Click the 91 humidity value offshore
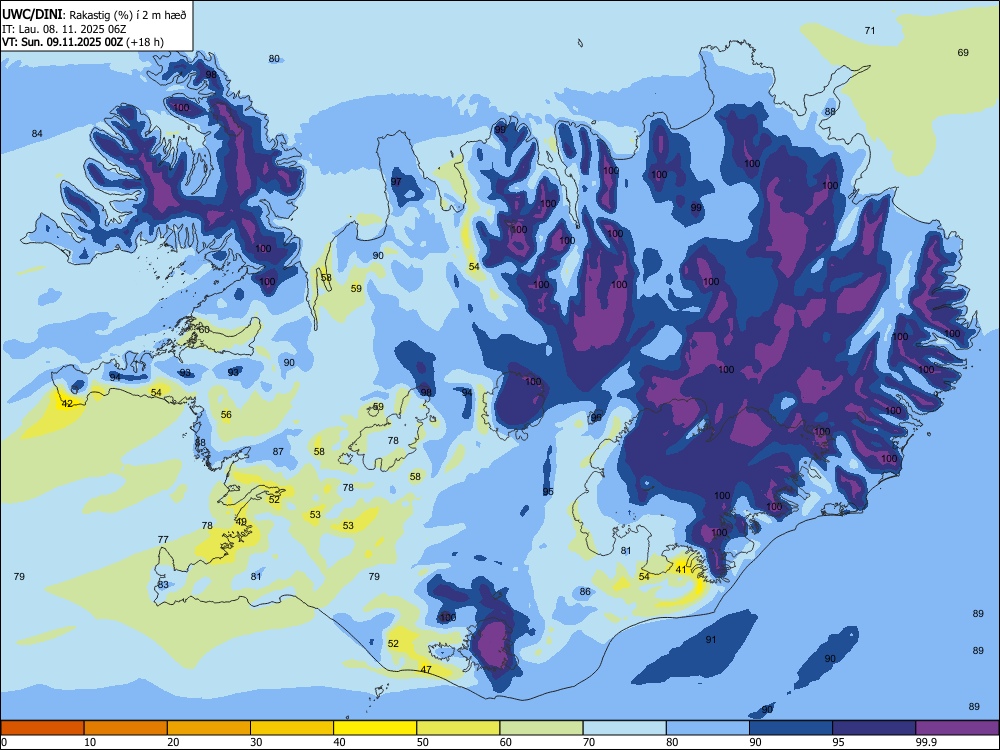Screen dimensions: 1000x750 (x=711, y=640)
